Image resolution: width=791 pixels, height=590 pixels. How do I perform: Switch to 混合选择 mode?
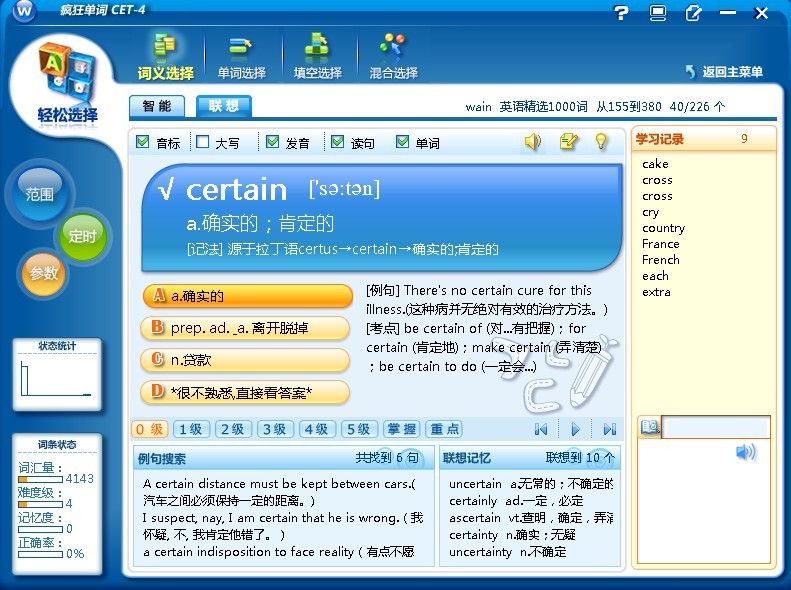393,56
